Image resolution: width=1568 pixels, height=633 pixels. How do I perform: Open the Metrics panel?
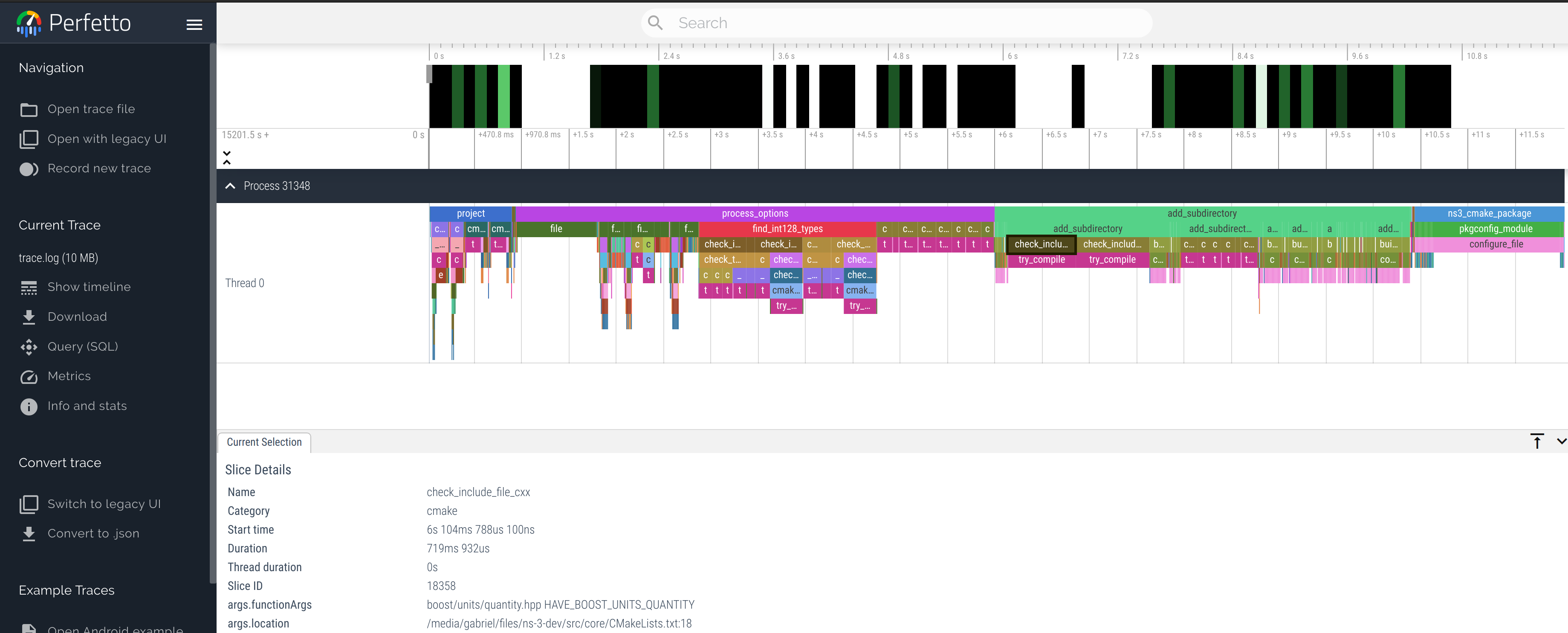(x=69, y=376)
